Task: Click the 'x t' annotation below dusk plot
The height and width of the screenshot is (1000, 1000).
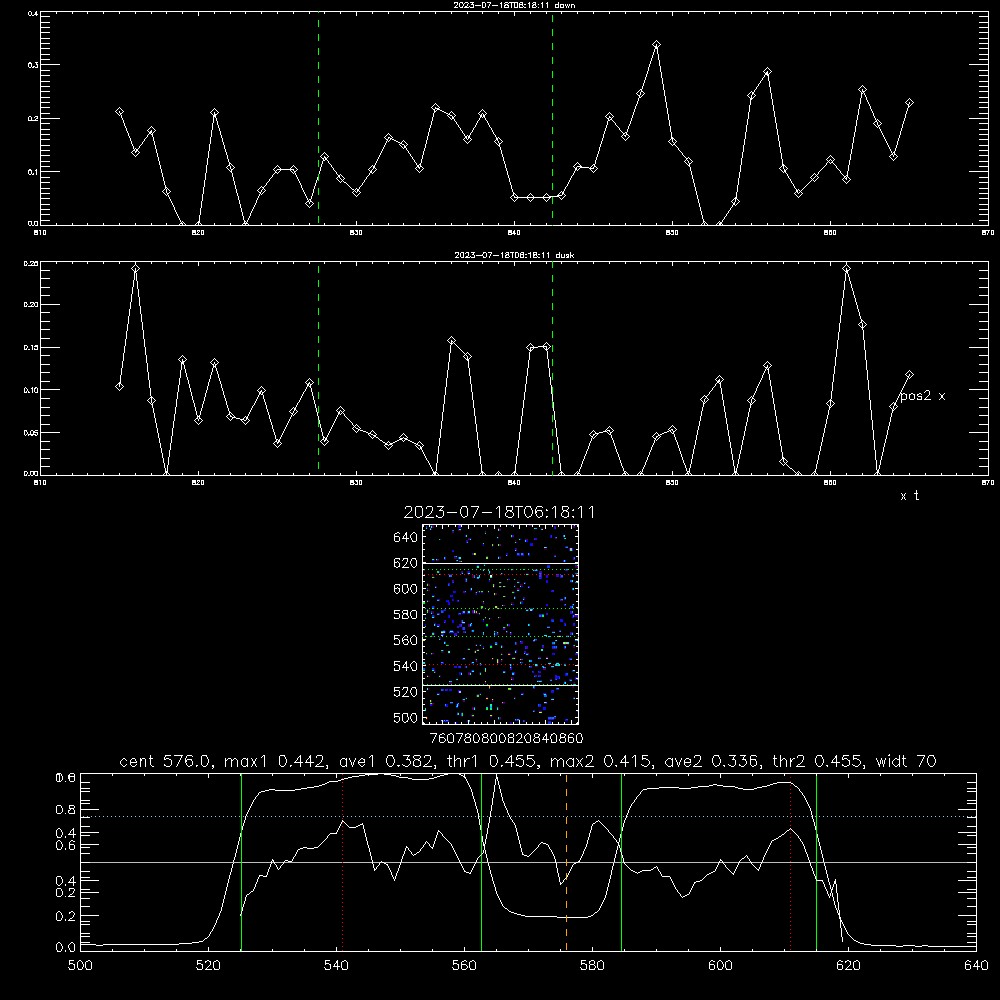Action: click(909, 496)
